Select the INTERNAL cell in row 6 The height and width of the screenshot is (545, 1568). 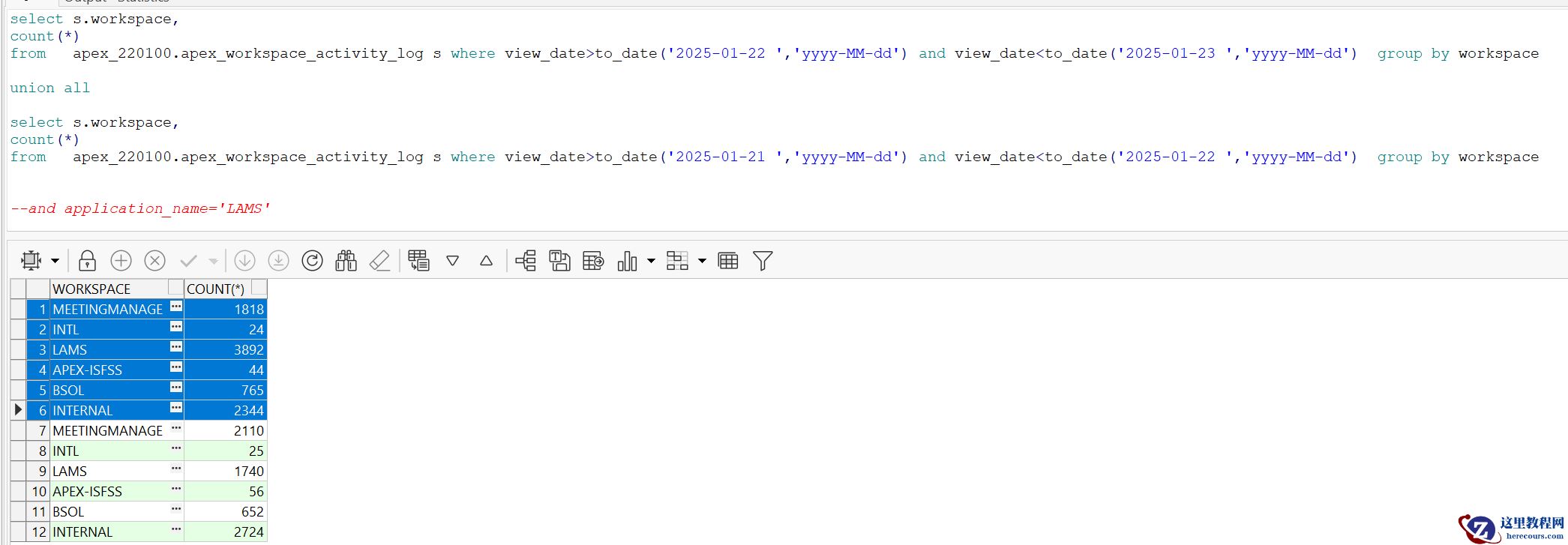tap(117, 410)
